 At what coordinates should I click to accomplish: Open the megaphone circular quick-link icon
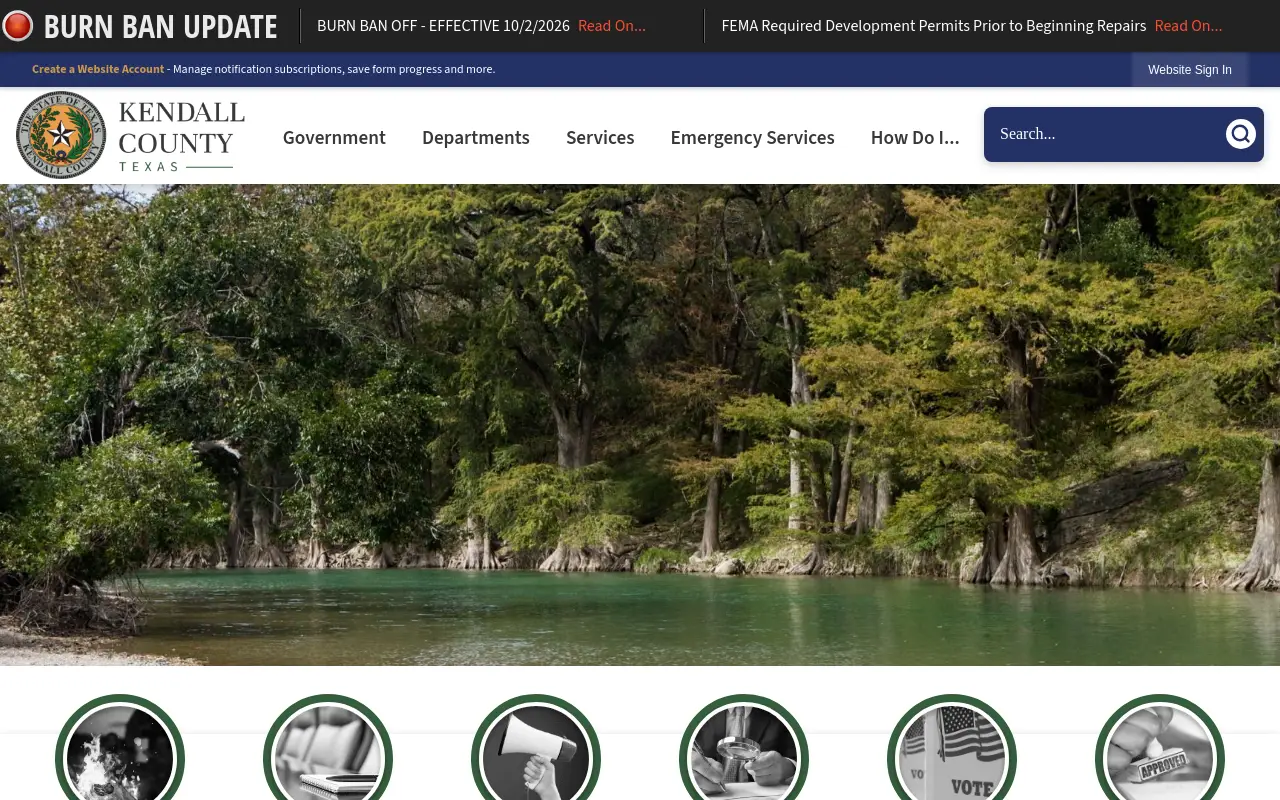coord(536,747)
